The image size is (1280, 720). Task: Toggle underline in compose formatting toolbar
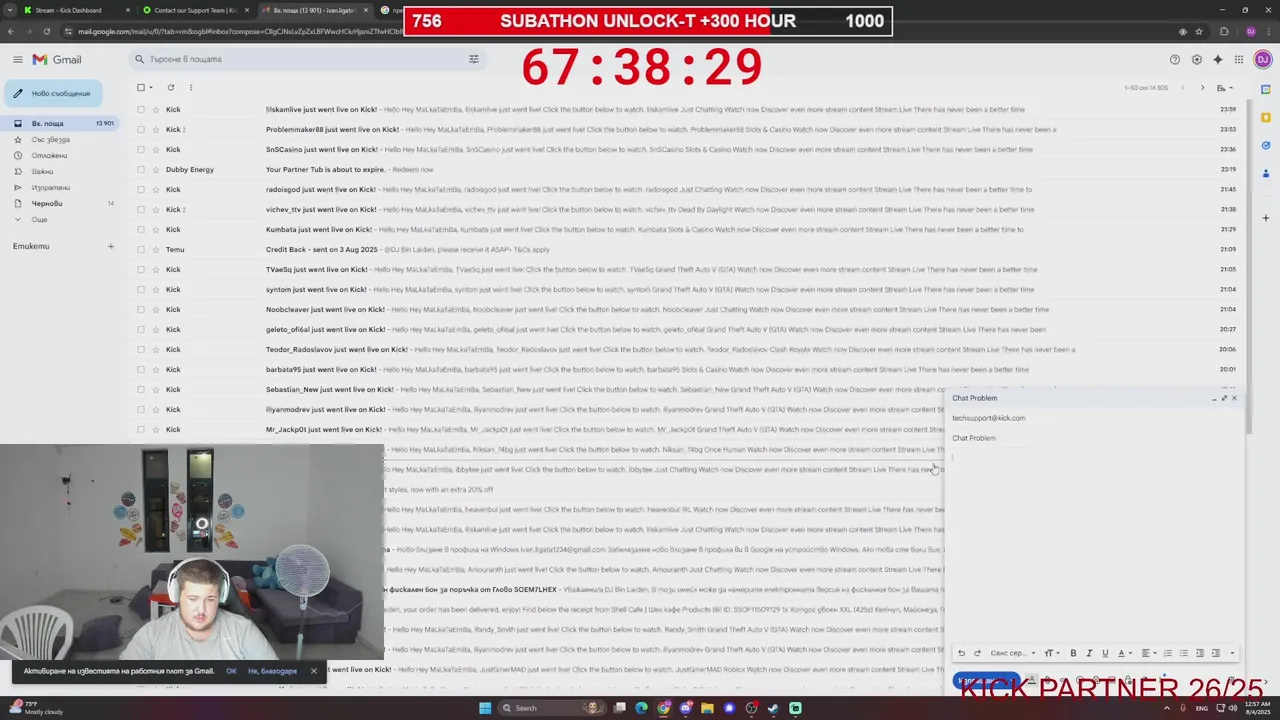1105,653
